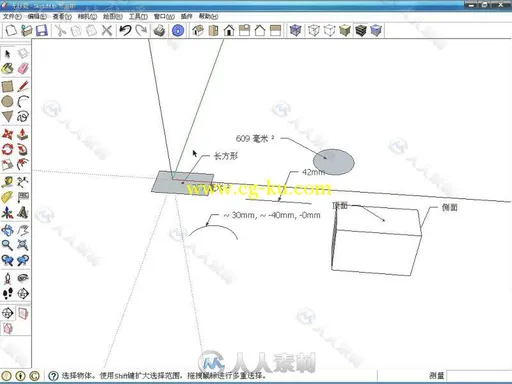The image size is (512, 384).
Task: Open the 文件 (File) menu
Action: (x=12, y=16)
